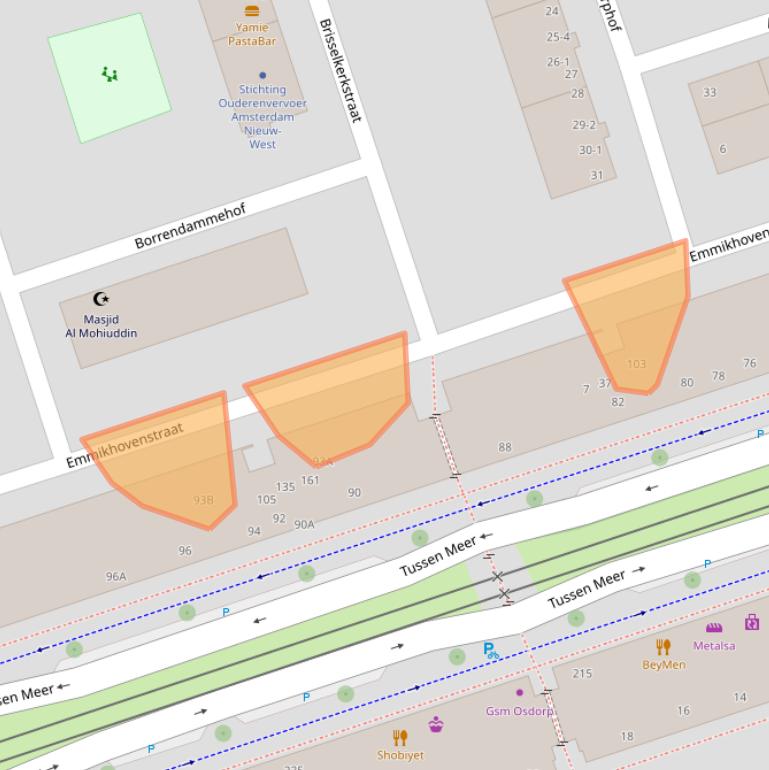Click the Yamie PastaBar fast food icon
Screen dimensions: 769x770
pos(252,10)
